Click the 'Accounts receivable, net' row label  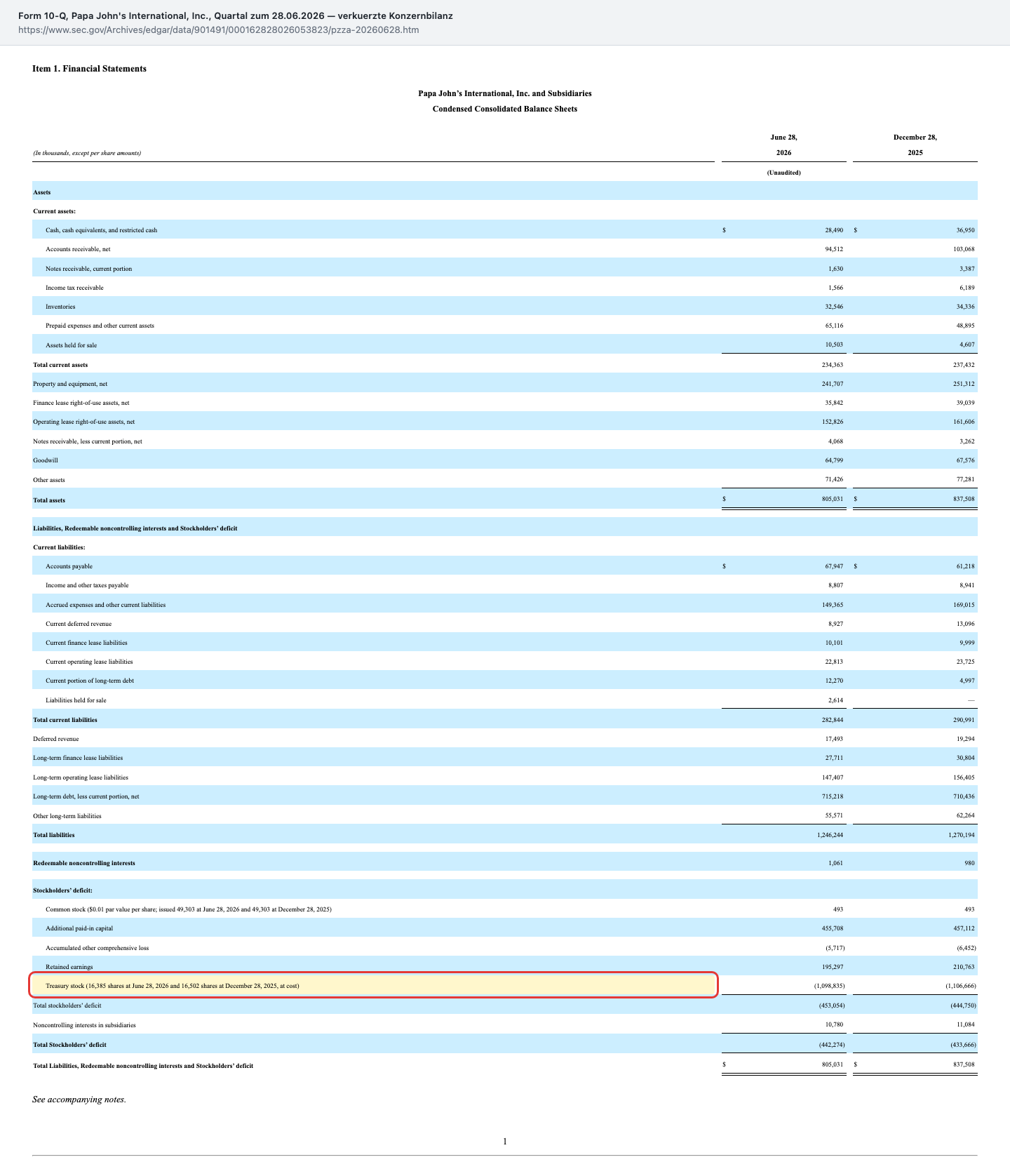78,249
